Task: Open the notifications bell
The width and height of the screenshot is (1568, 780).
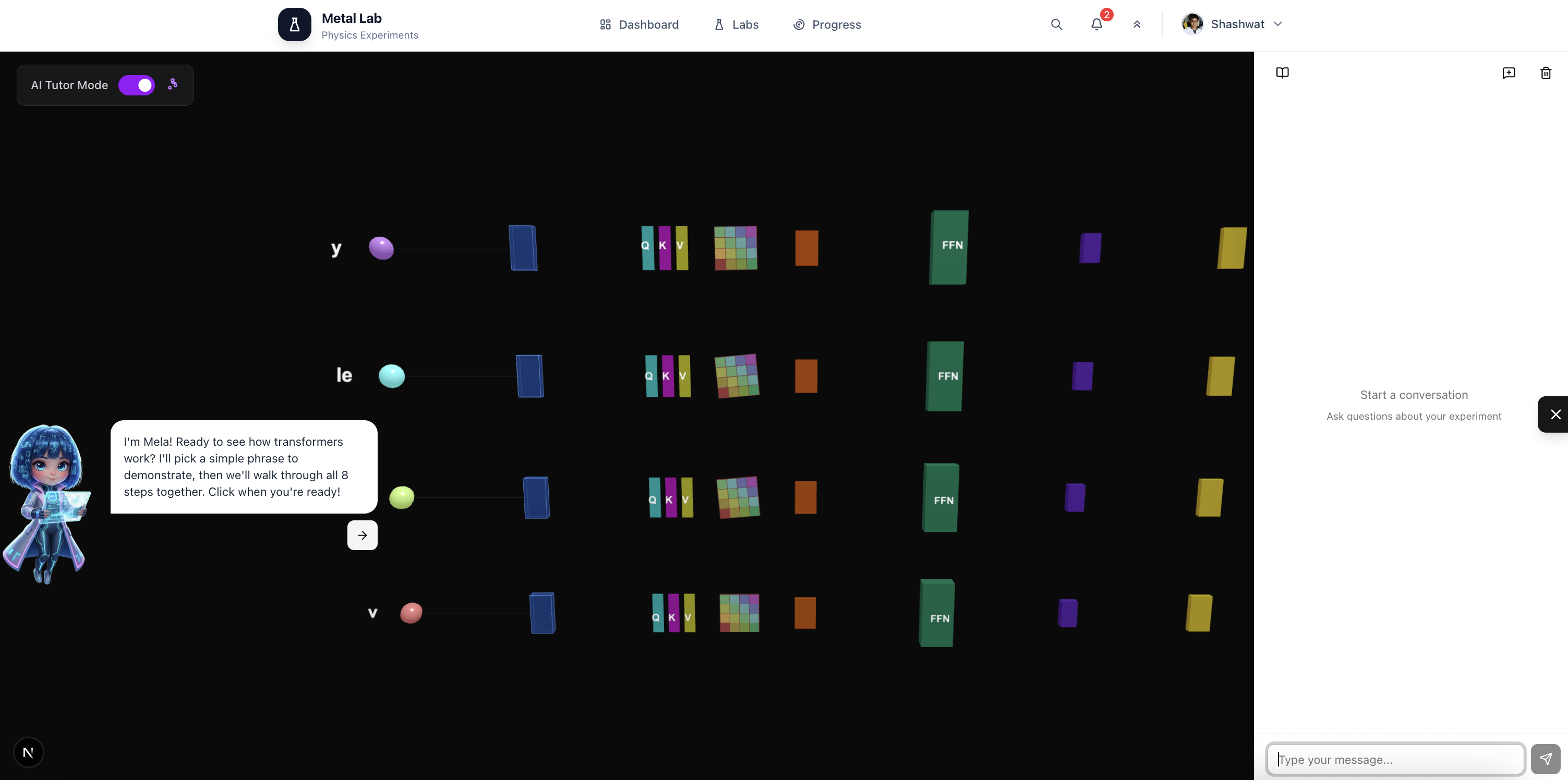Action: point(1096,25)
